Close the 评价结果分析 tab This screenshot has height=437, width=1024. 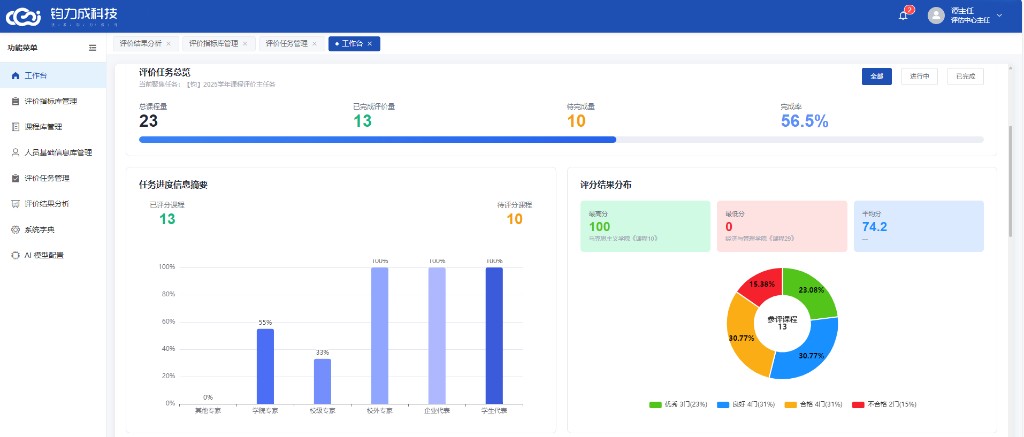pyautogui.click(x=168, y=44)
